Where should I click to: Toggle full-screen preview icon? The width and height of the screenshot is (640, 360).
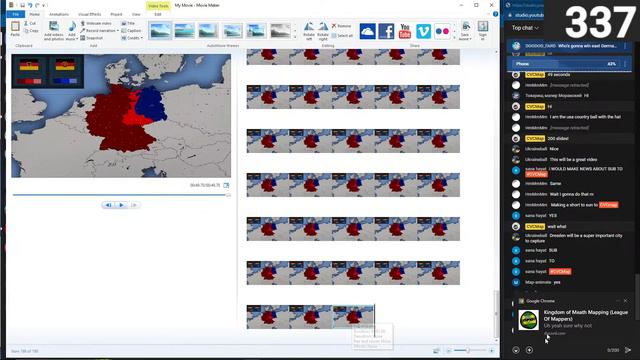coord(227,185)
